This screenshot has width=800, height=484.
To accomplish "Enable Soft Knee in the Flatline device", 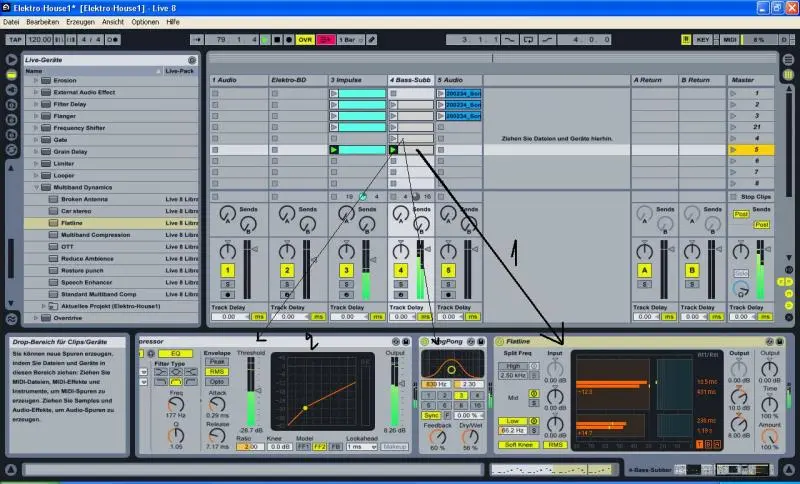I will click(517, 444).
